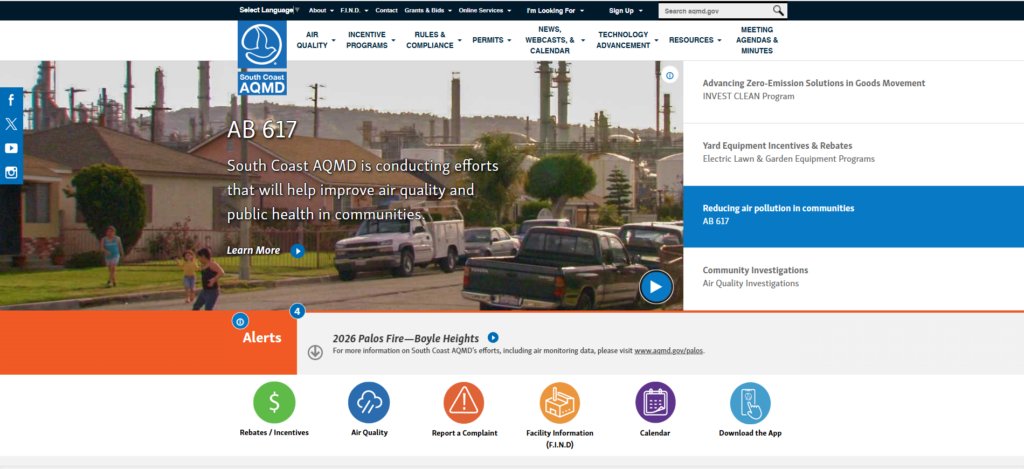Play the hero slideshow
Image resolution: width=1024 pixels, height=469 pixels.
tap(656, 287)
